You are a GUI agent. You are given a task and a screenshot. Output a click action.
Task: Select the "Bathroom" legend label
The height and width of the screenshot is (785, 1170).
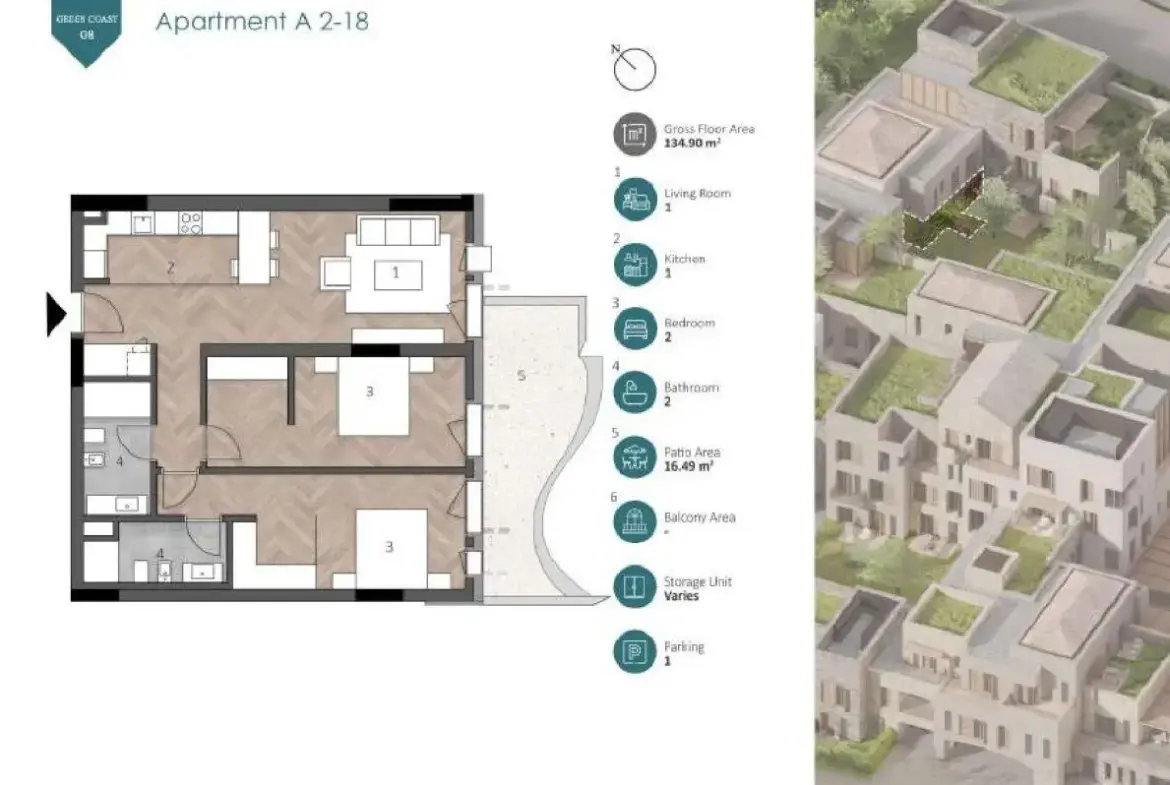(692, 388)
